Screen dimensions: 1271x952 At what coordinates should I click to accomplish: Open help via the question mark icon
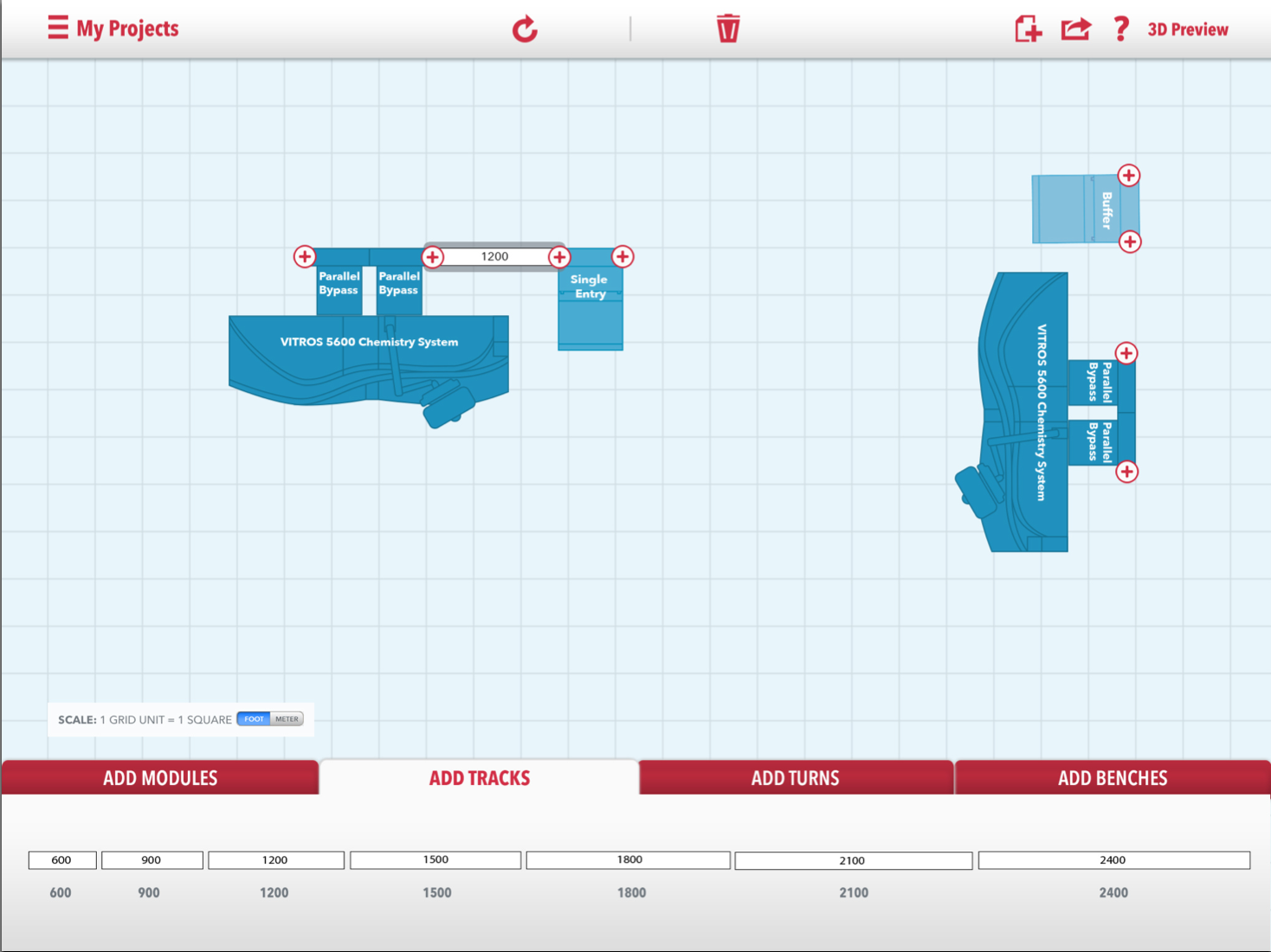coord(1121,29)
